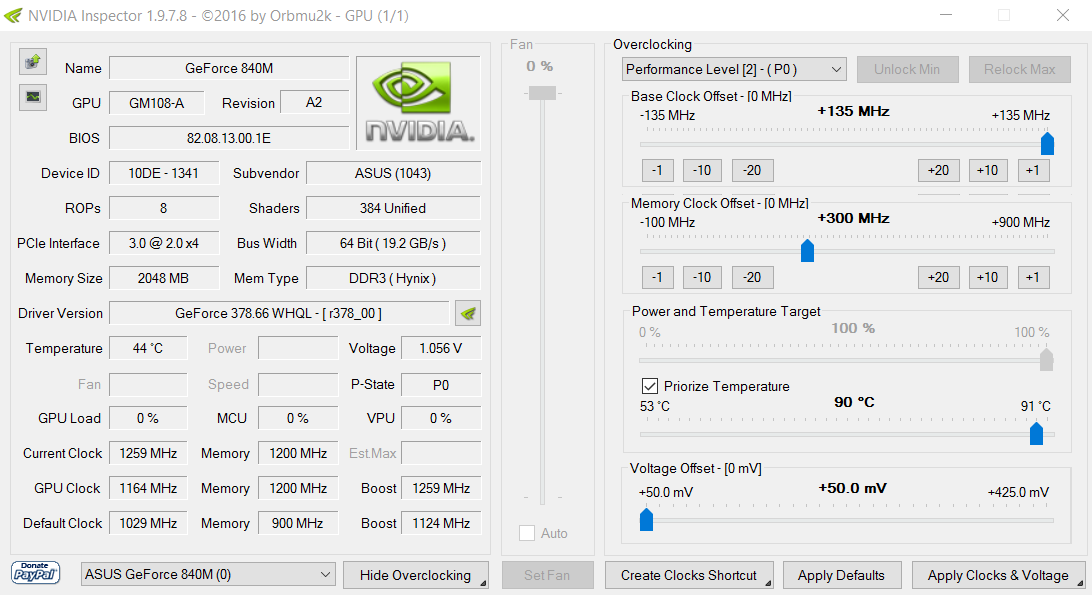Screen dimensions: 1092x595
Task: Click the GPU Clock value 1164 MHz
Action: (148, 488)
